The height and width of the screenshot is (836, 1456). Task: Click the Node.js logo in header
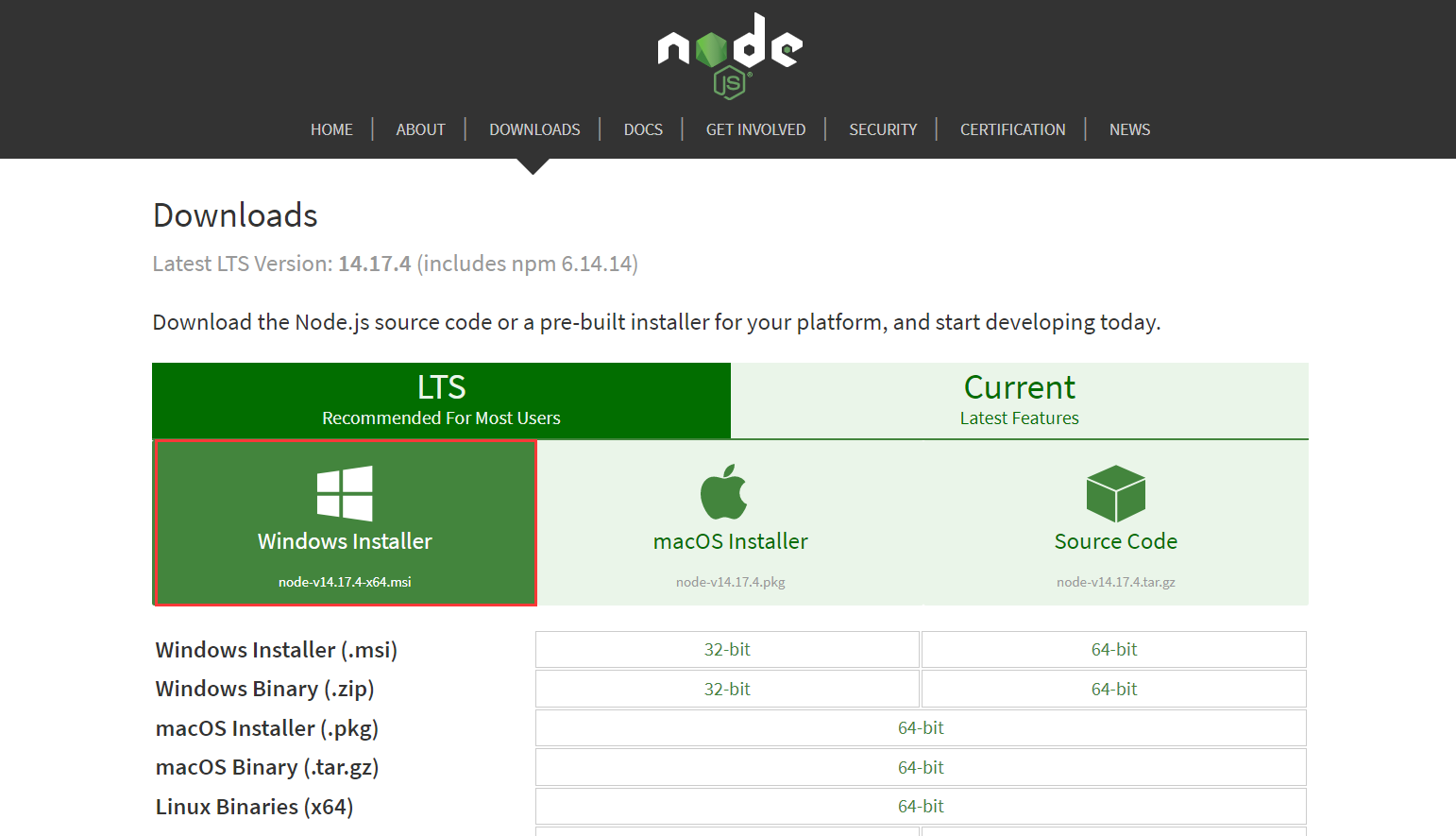coord(730,56)
